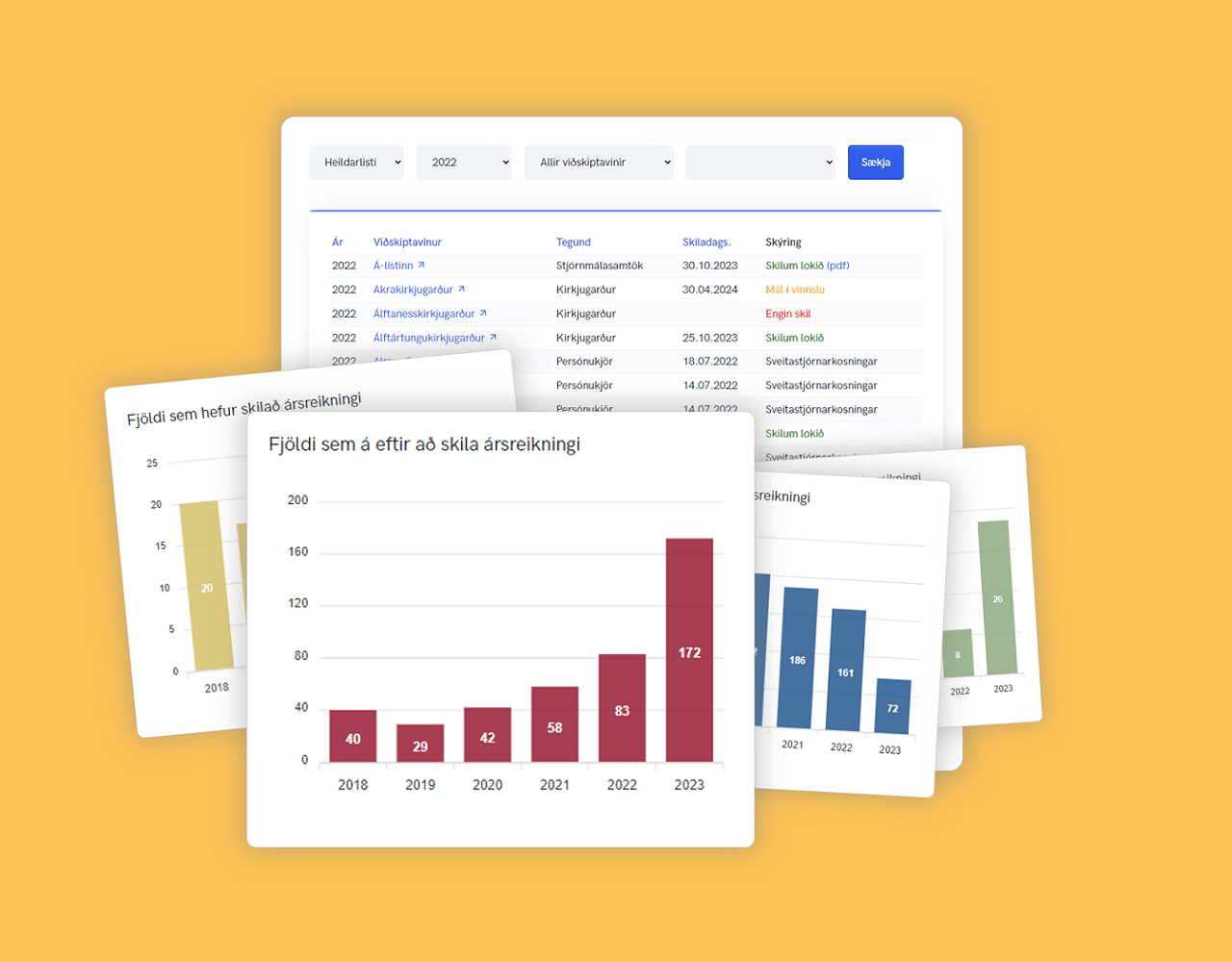This screenshot has height=962, width=1232.
Task: Click the date 25.10.2023
Action: pyautogui.click(x=710, y=338)
